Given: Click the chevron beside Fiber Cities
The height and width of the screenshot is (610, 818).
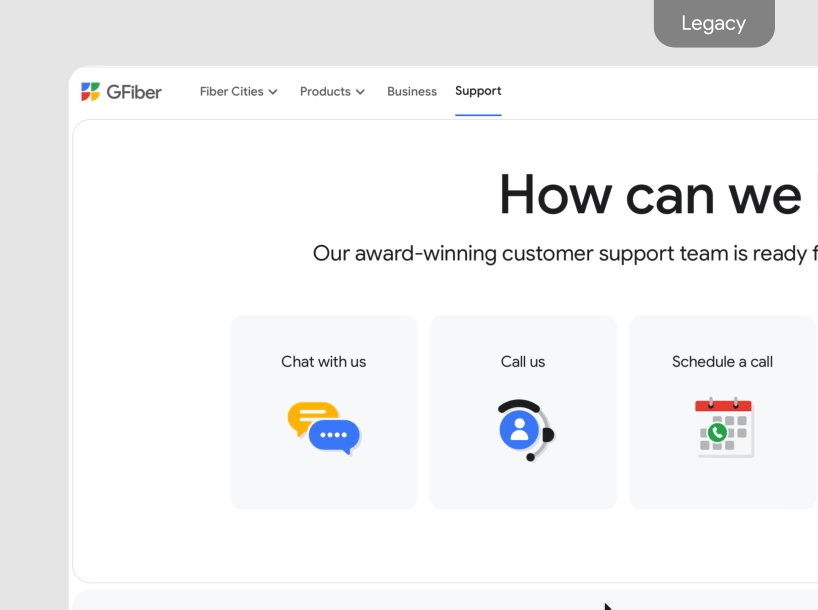Looking at the screenshot, I should (x=273, y=92).
